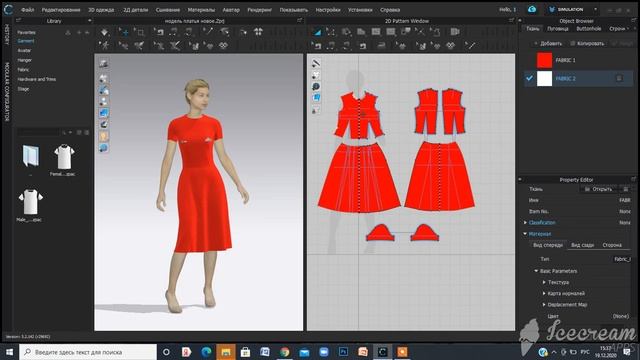Switch to the Пуговица tab in Object Browser
640x360 pixels.
pos(558,29)
